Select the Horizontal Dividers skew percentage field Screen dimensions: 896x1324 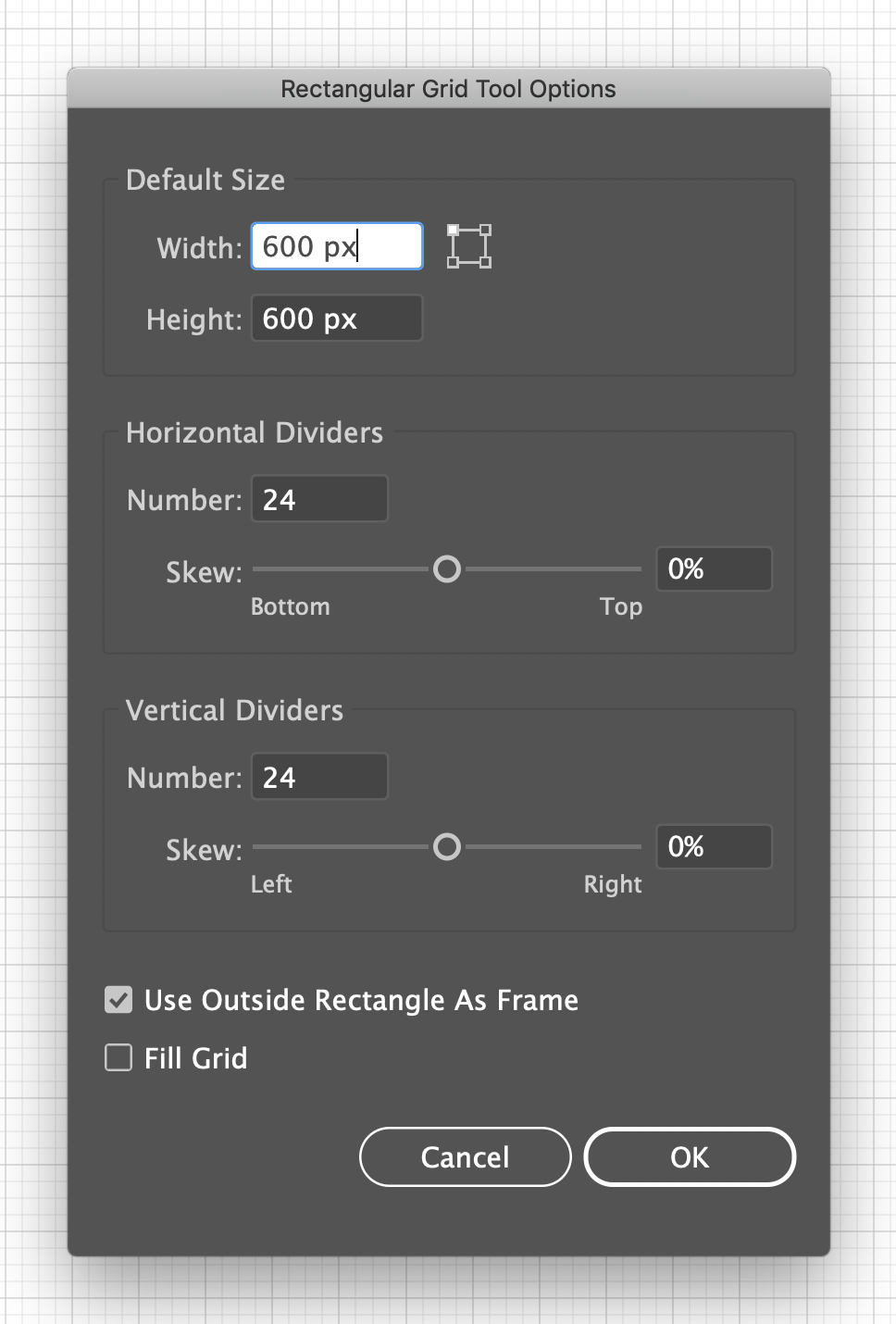click(x=714, y=568)
